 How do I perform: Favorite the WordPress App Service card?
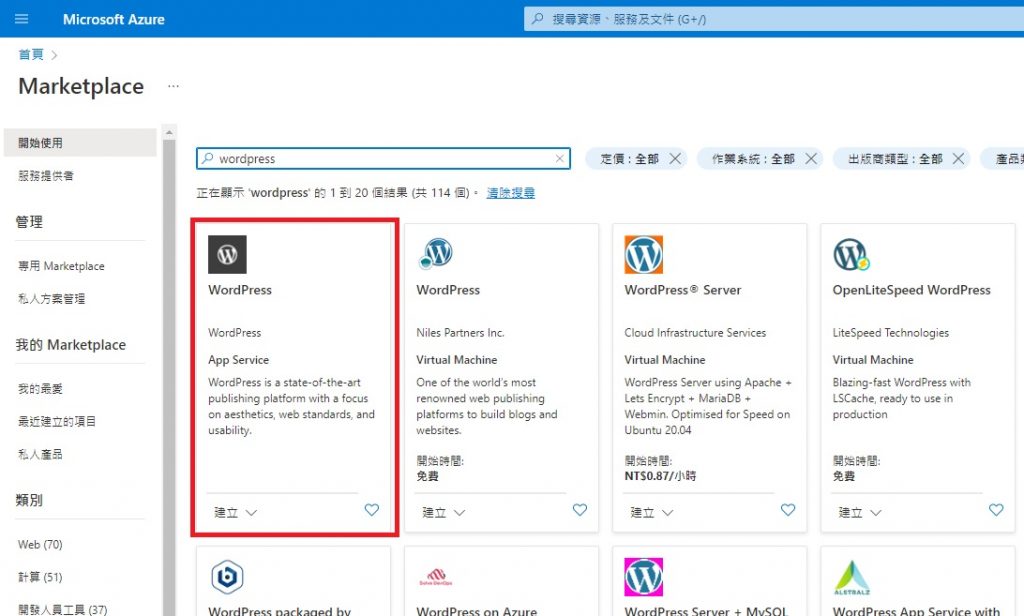(372, 510)
